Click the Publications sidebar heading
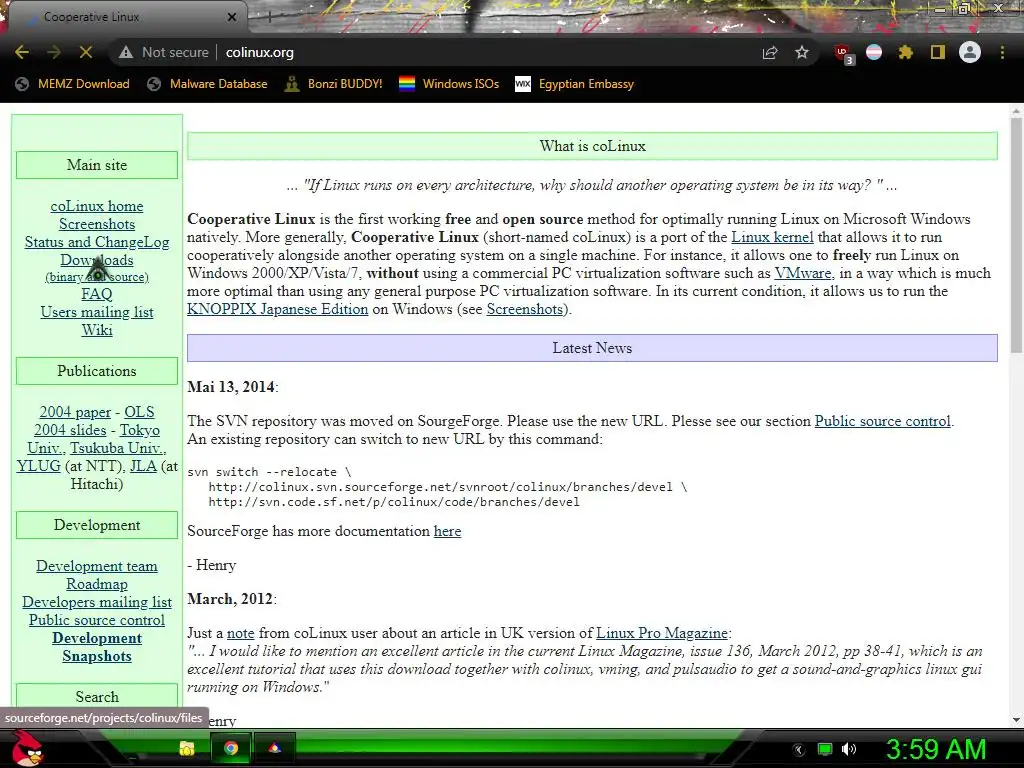 point(97,371)
